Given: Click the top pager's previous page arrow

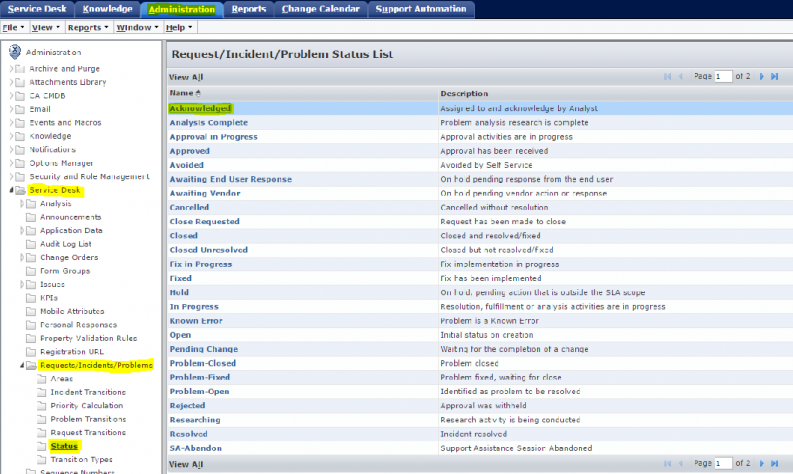Looking at the screenshot, I should pos(680,76).
